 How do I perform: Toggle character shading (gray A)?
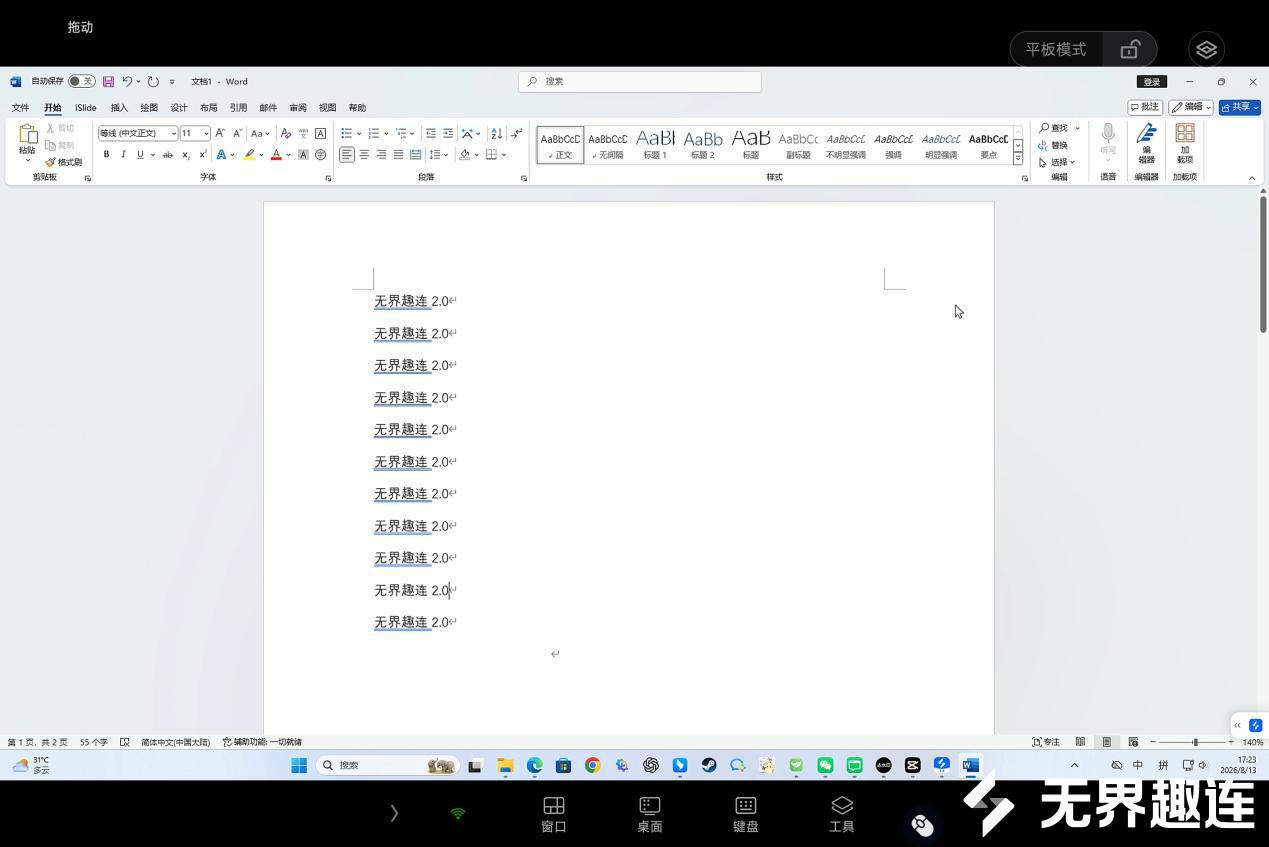303,155
